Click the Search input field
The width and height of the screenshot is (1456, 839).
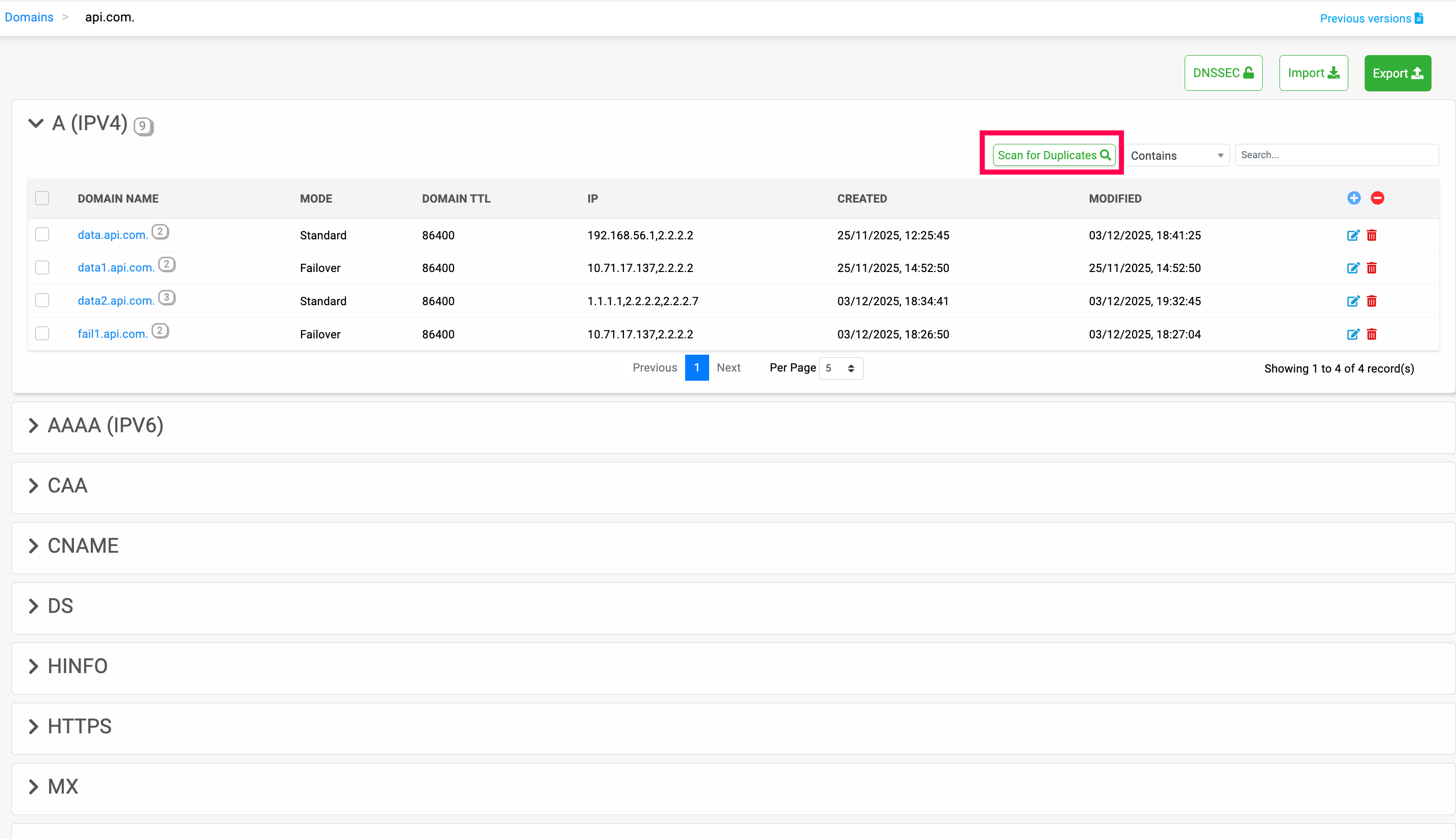point(1336,155)
